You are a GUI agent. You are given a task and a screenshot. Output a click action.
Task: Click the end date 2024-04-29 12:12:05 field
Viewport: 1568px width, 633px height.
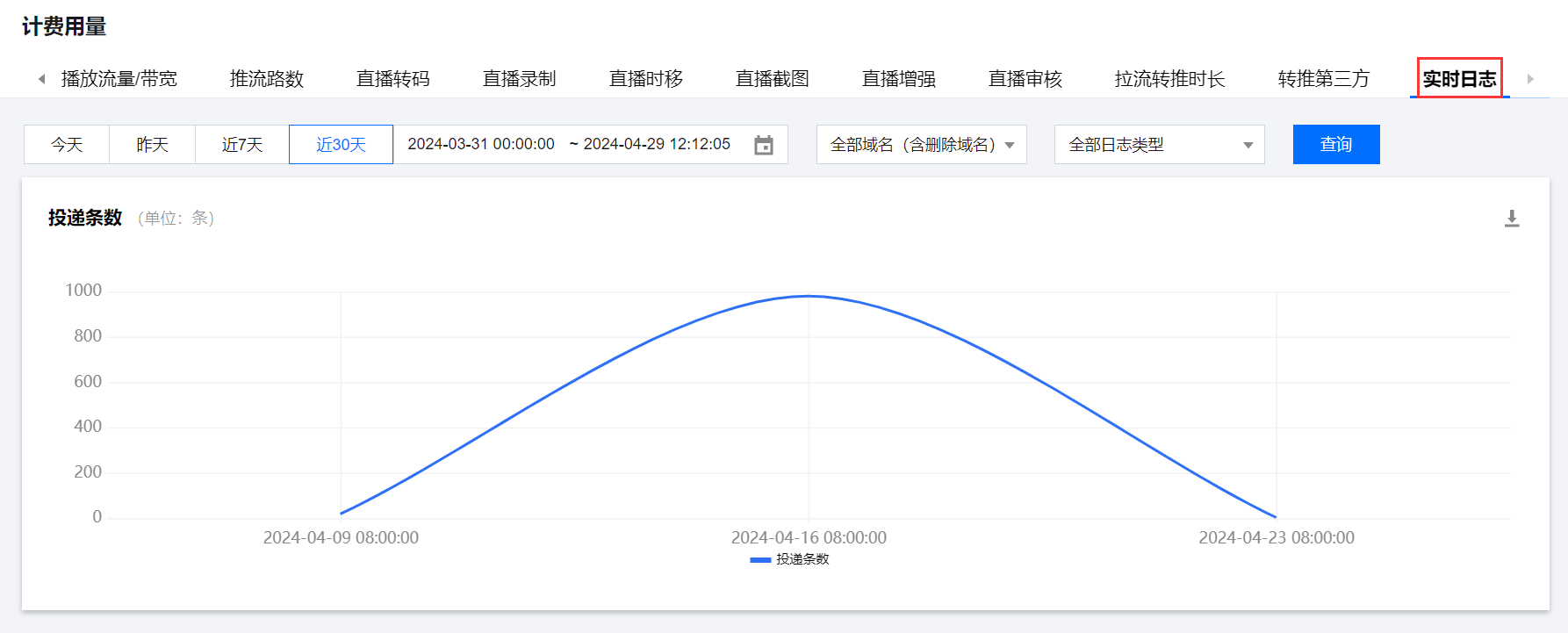pyautogui.click(x=657, y=144)
